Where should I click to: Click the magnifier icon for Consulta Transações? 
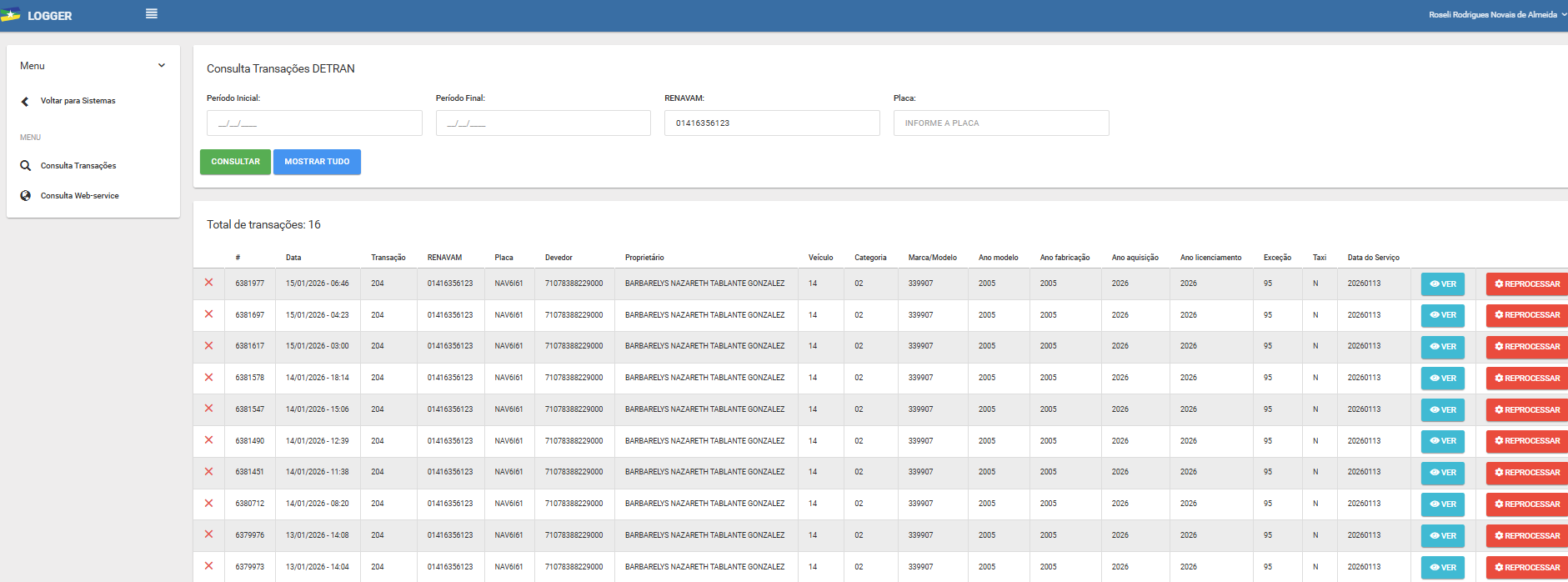pos(26,166)
